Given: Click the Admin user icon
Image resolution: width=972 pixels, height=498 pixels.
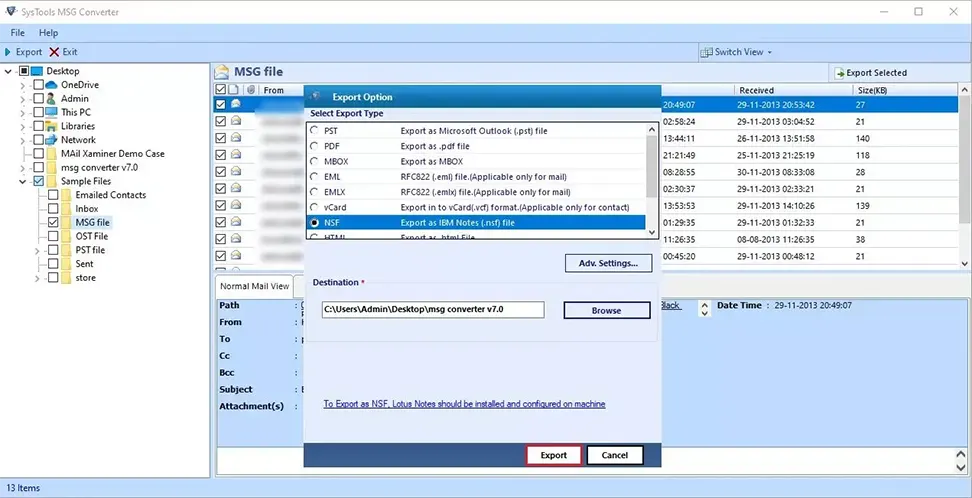Looking at the screenshot, I should [52, 99].
